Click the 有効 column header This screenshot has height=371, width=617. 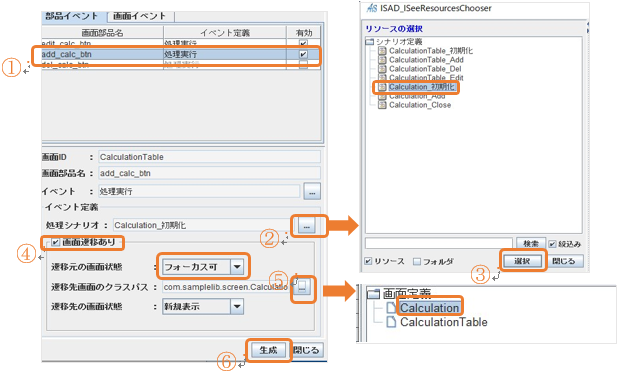tap(303, 33)
